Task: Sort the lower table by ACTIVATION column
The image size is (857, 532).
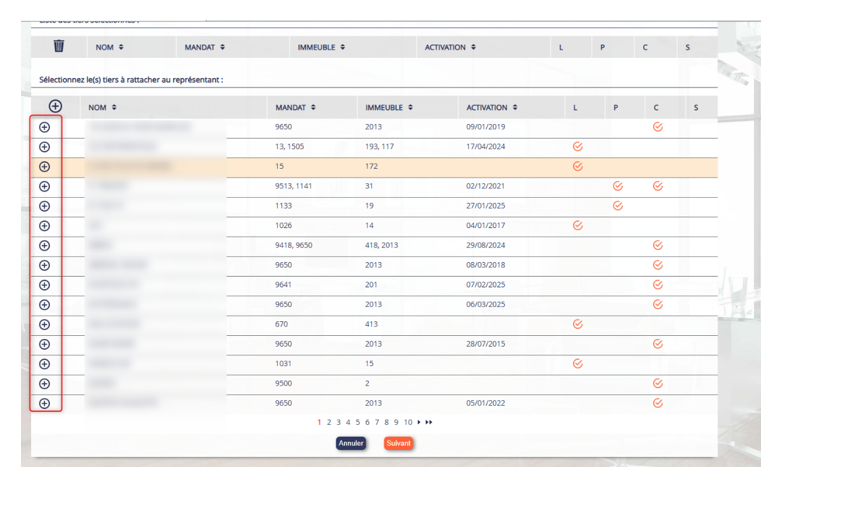Action: pos(492,107)
